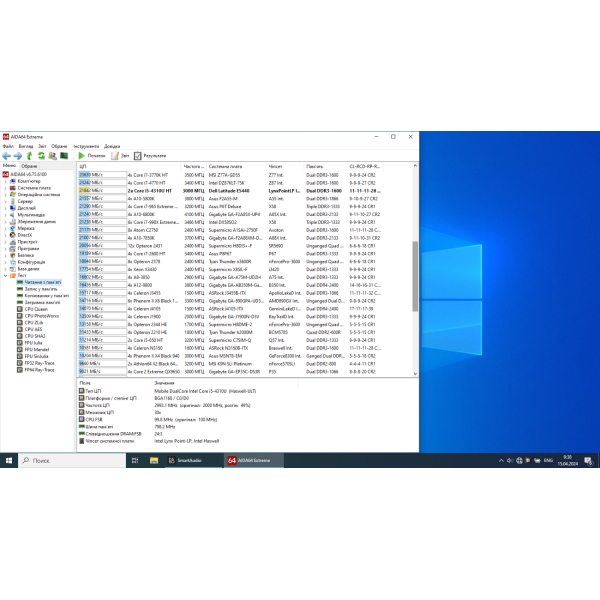The height and width of the screenshot is (600, 600).
Task: Sort by the ЦП column header
Action: click(x=129, y=166)
